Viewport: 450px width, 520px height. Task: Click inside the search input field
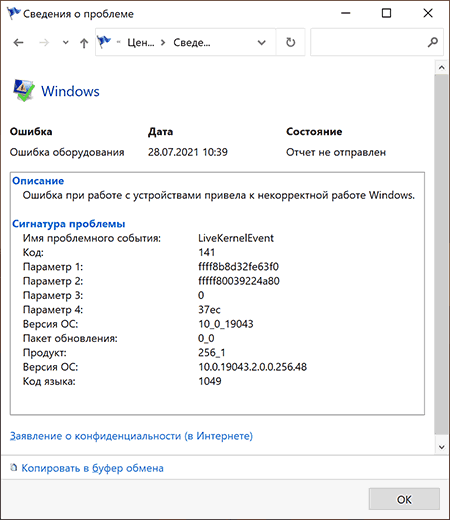tap(369, 42)
